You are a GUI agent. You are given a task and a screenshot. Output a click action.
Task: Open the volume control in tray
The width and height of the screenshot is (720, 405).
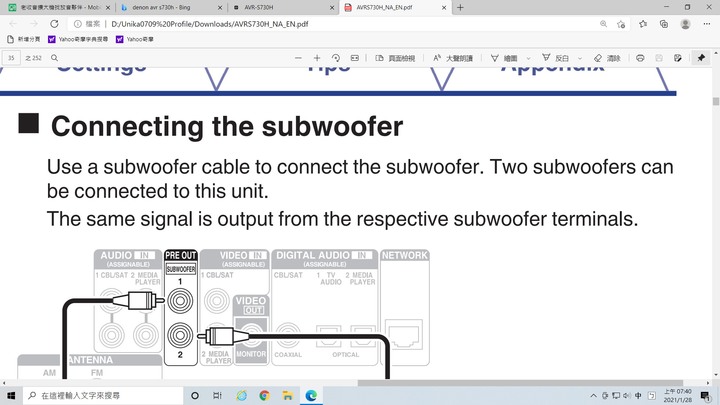[x=627, y=395]
